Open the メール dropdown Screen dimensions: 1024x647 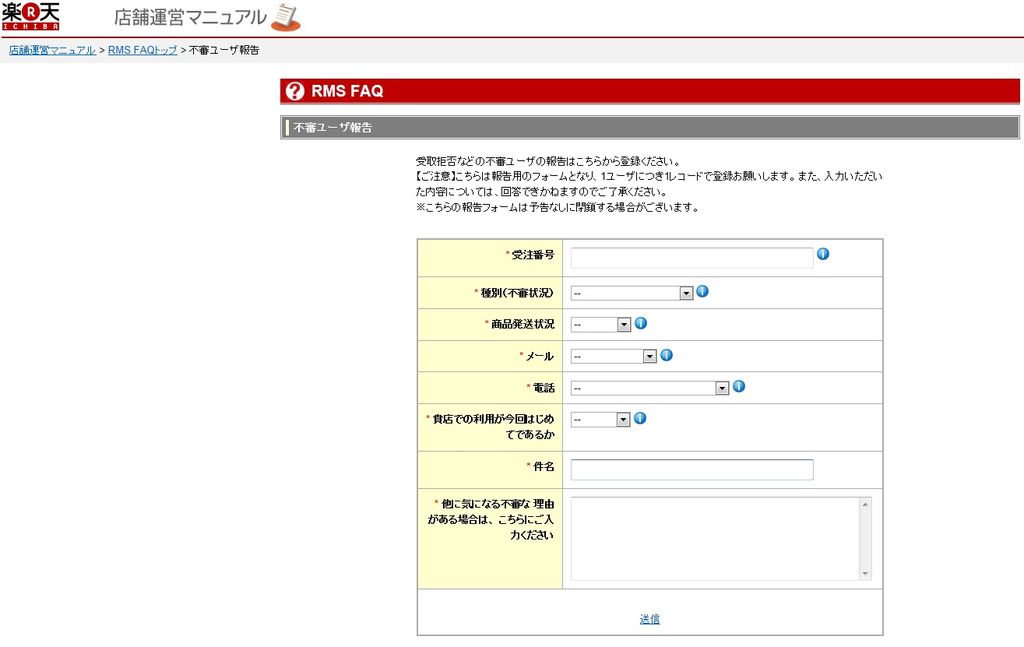point(613,356)
